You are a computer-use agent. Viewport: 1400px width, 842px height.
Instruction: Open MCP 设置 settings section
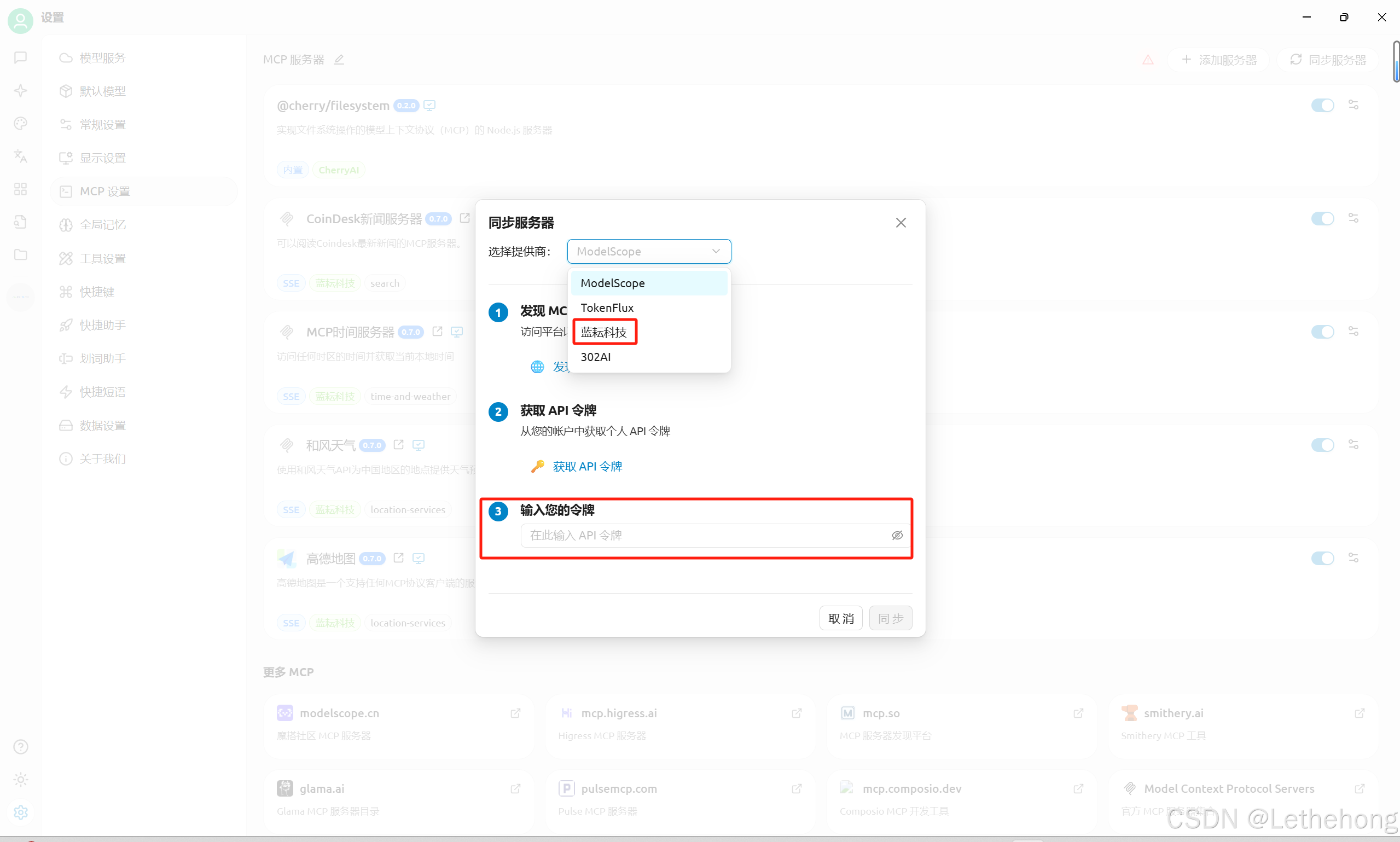[144, 192]
